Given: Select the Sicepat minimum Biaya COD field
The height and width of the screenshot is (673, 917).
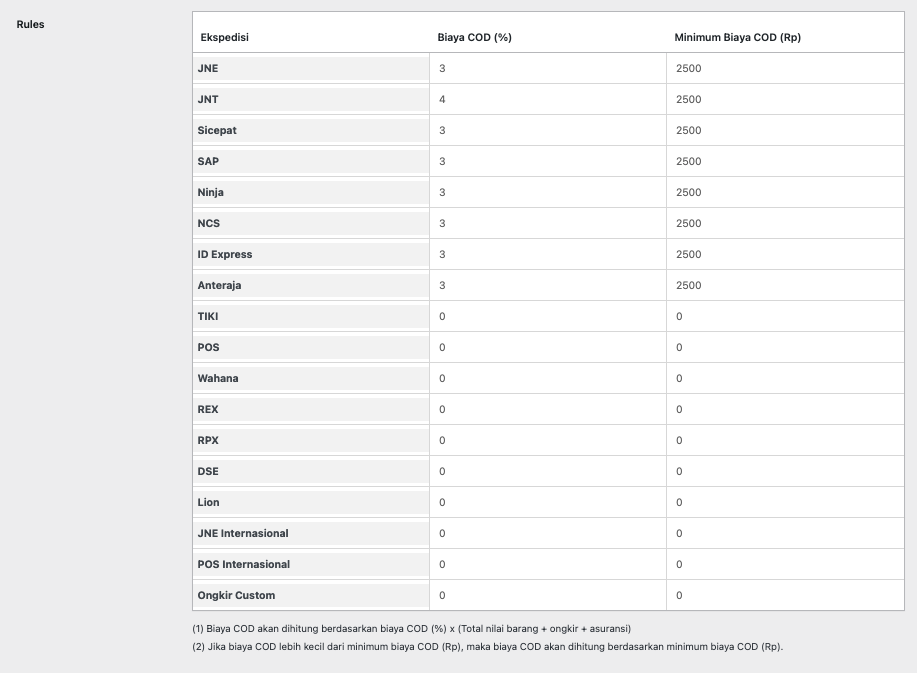Looking at the screenshot, I should point(785,130).
